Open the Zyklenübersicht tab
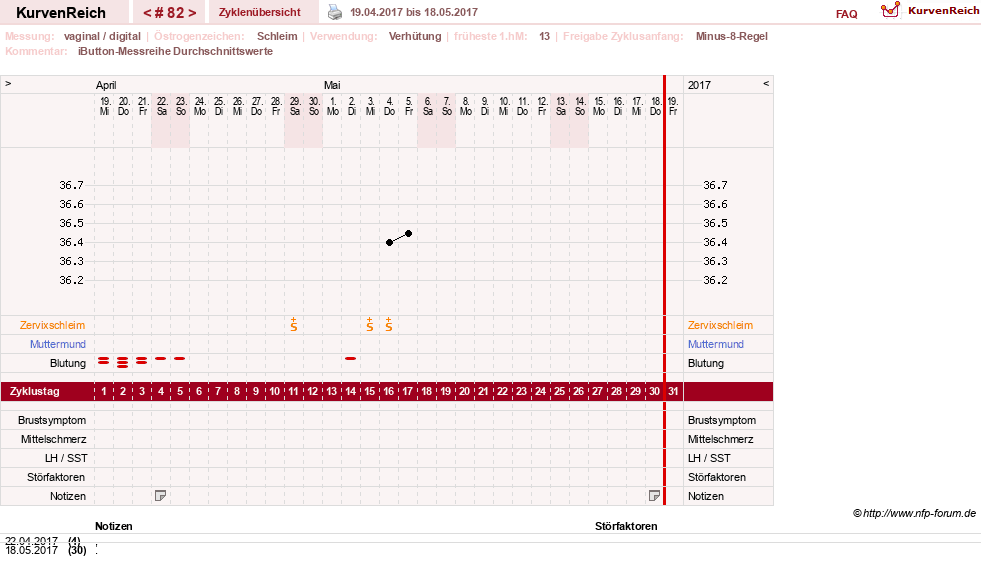The width and height of the screenshot is (981, 585). point(260,12)
